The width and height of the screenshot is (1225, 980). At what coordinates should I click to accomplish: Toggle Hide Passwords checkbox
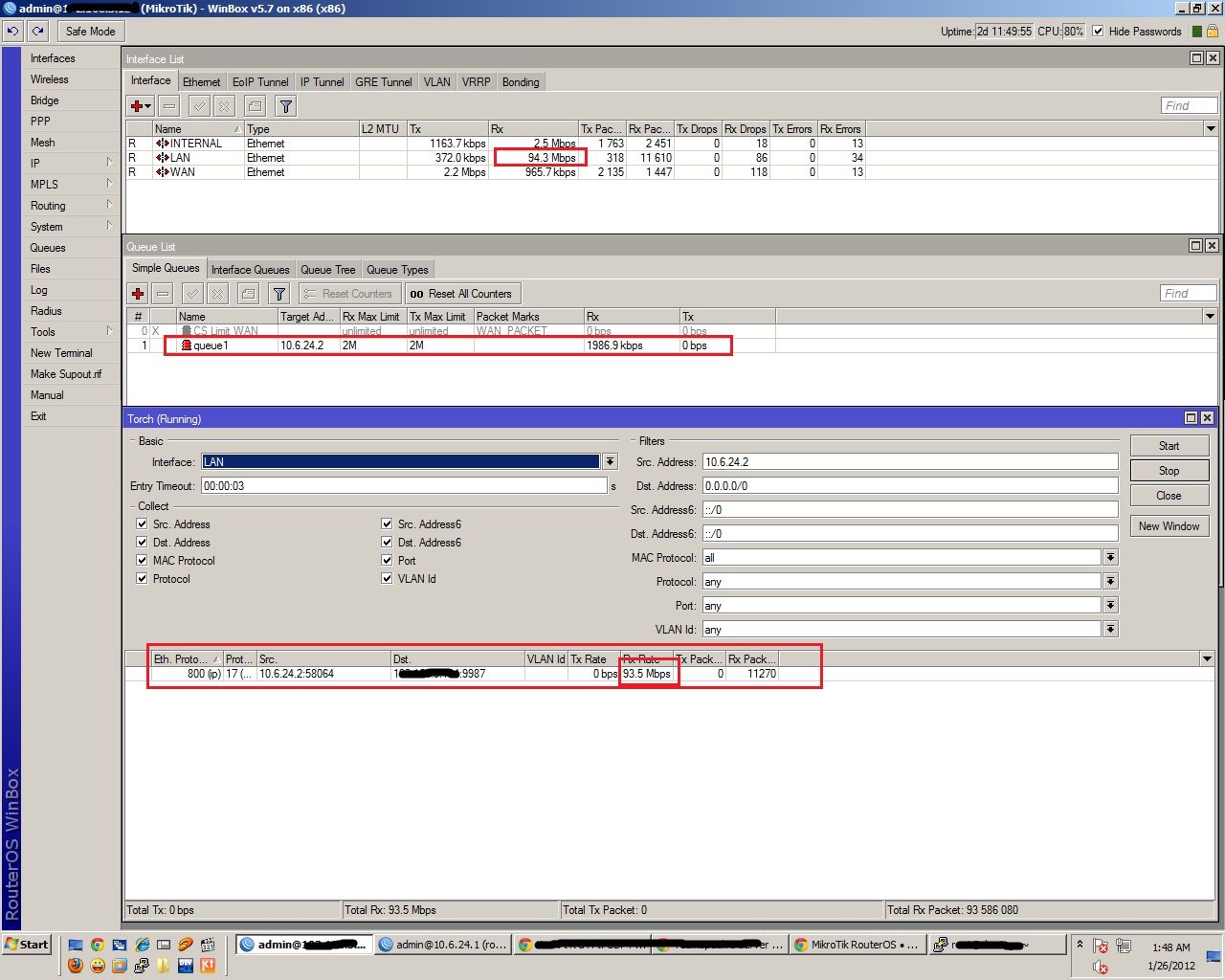point(1098,32)
